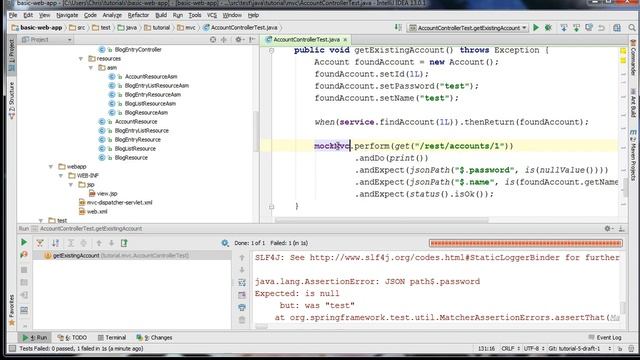Collapse the jsp folder
Screen dimensions: 640x360
[x=71, y=184]
